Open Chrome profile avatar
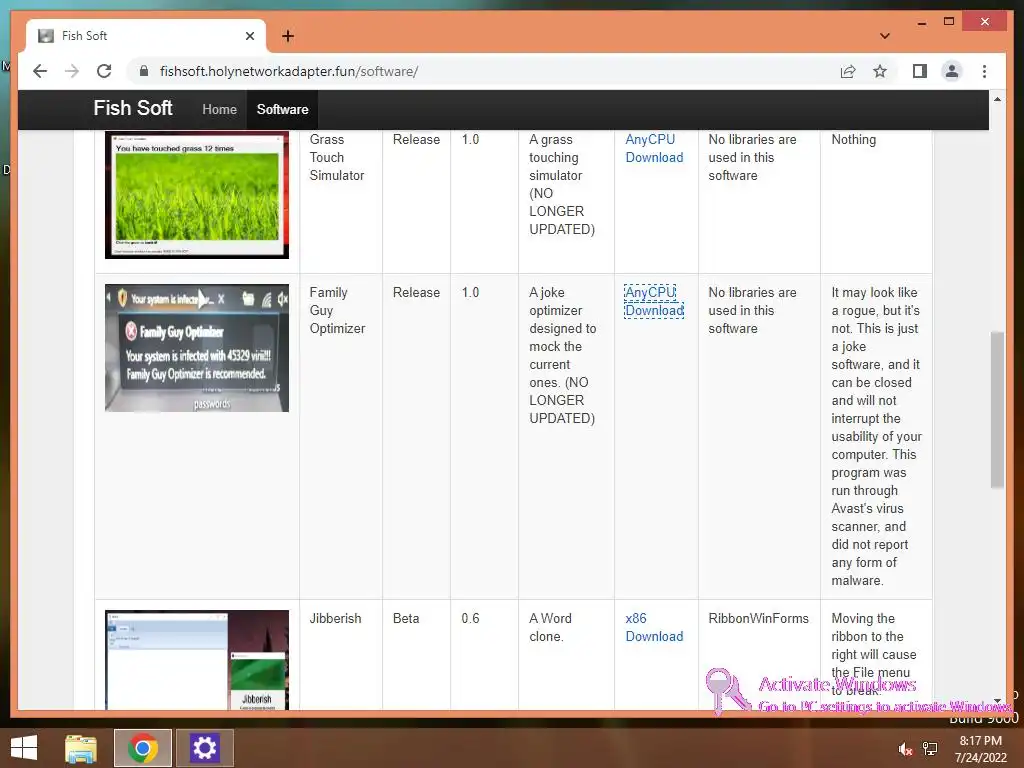1024x768 pixels. [x=952, y=71]
